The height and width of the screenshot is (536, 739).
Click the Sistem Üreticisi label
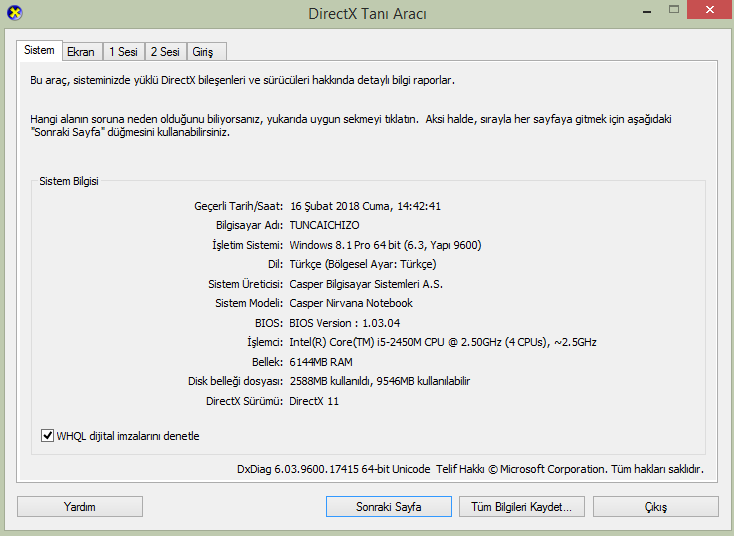246,284
